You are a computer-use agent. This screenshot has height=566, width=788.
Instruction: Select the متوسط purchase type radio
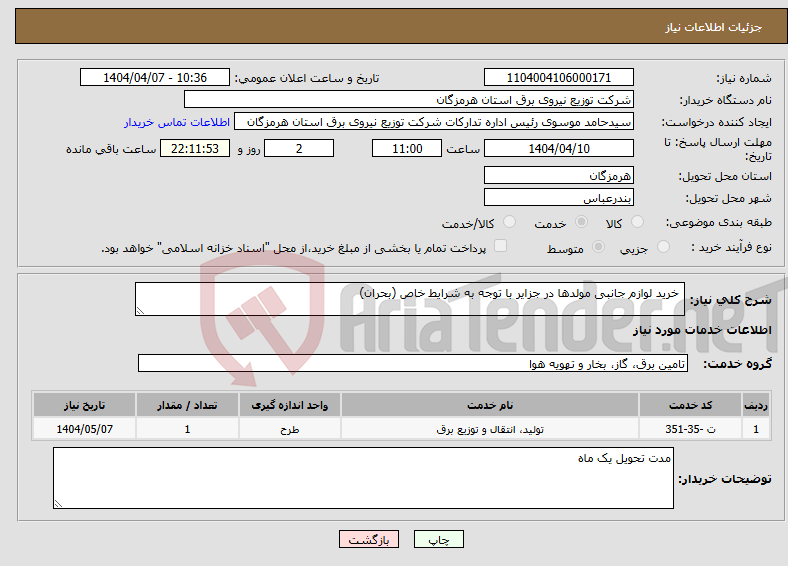599,247
